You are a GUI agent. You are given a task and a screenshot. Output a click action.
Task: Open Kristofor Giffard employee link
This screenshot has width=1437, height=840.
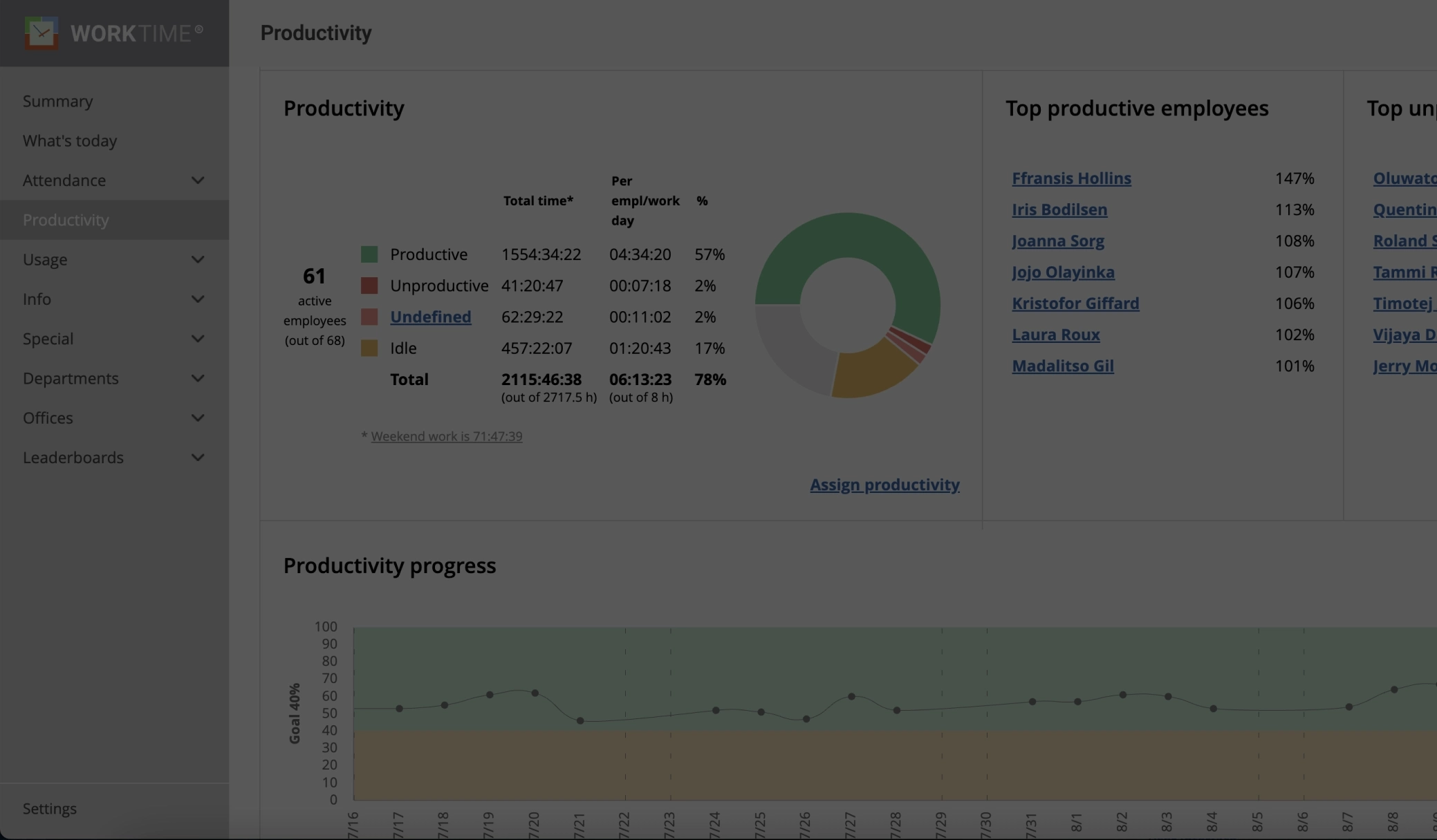coord(1075,303)
